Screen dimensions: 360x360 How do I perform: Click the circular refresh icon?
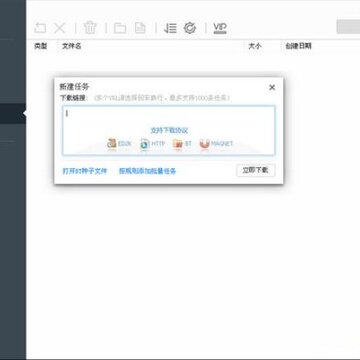(190, 28)
